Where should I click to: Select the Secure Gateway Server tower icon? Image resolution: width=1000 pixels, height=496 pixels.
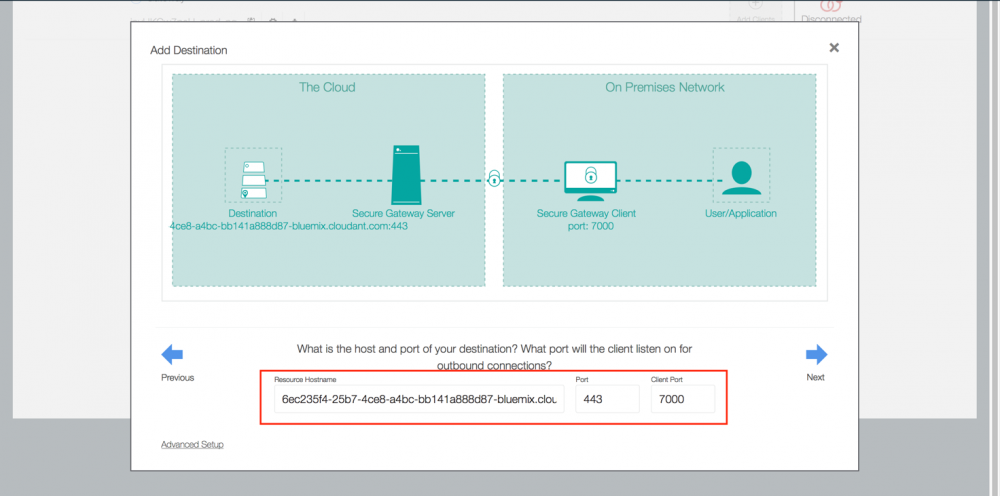coord(406,175)
